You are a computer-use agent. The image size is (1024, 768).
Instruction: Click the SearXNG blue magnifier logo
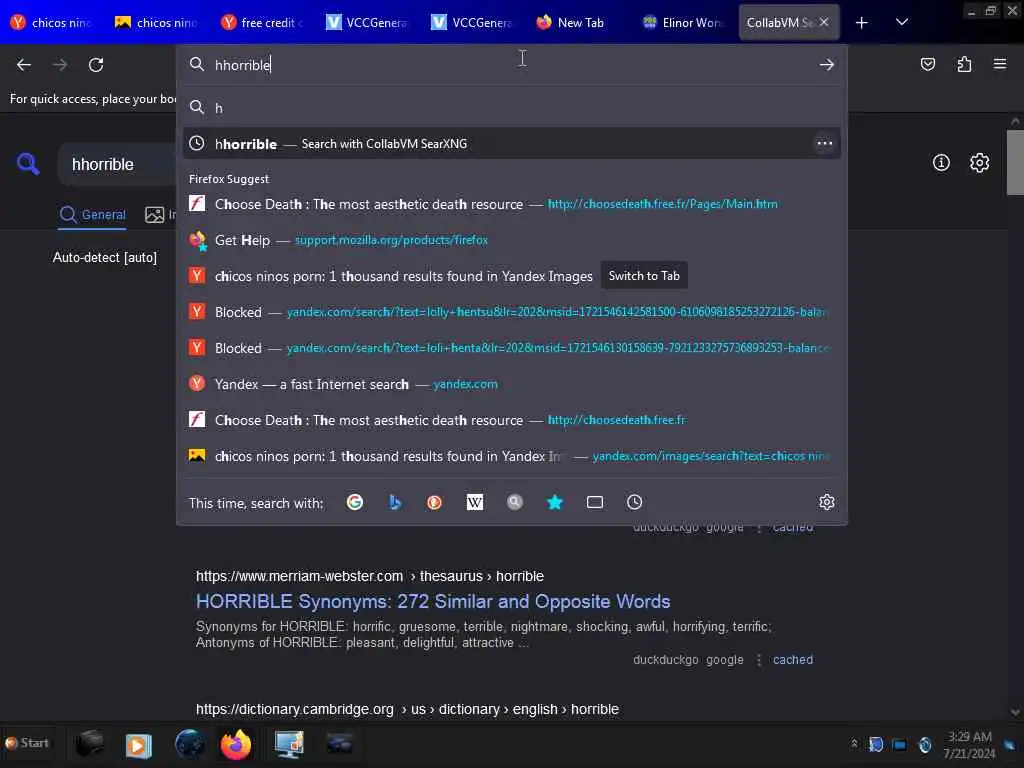pyautogui.click(x=28, y=163)
